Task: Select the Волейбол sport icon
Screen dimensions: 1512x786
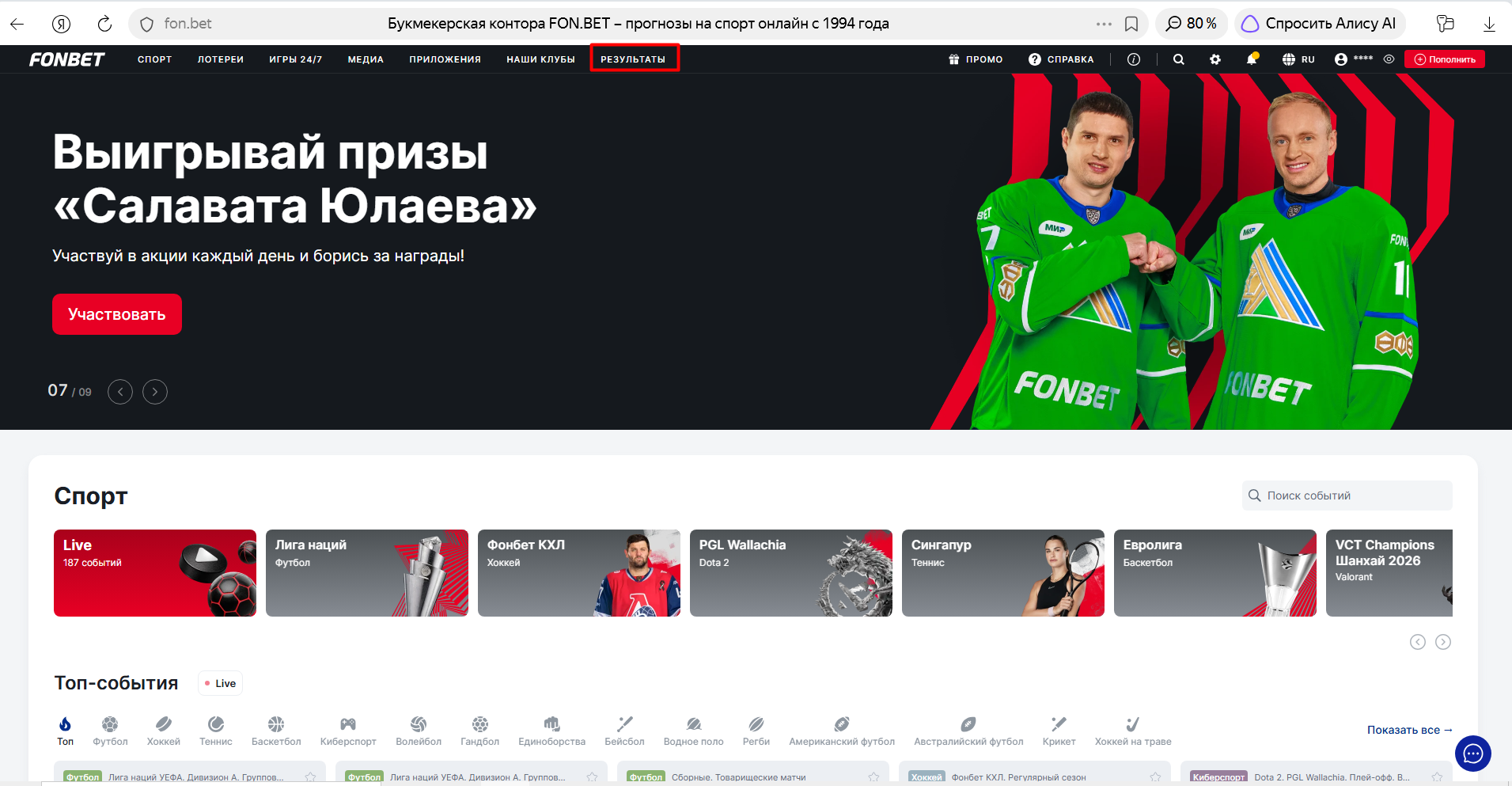Action: [x=419, y=731]
